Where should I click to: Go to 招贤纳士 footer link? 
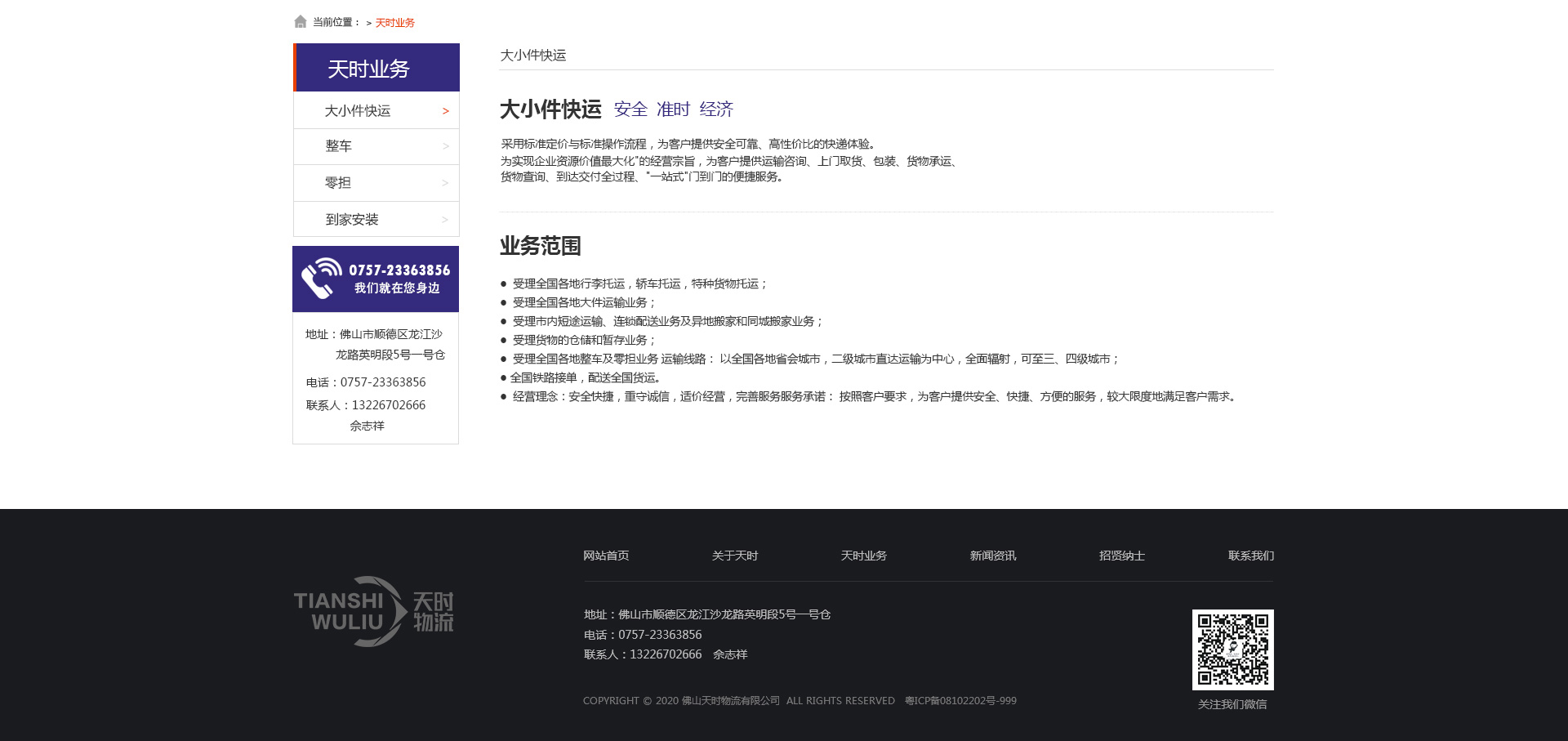(1122, 556)
